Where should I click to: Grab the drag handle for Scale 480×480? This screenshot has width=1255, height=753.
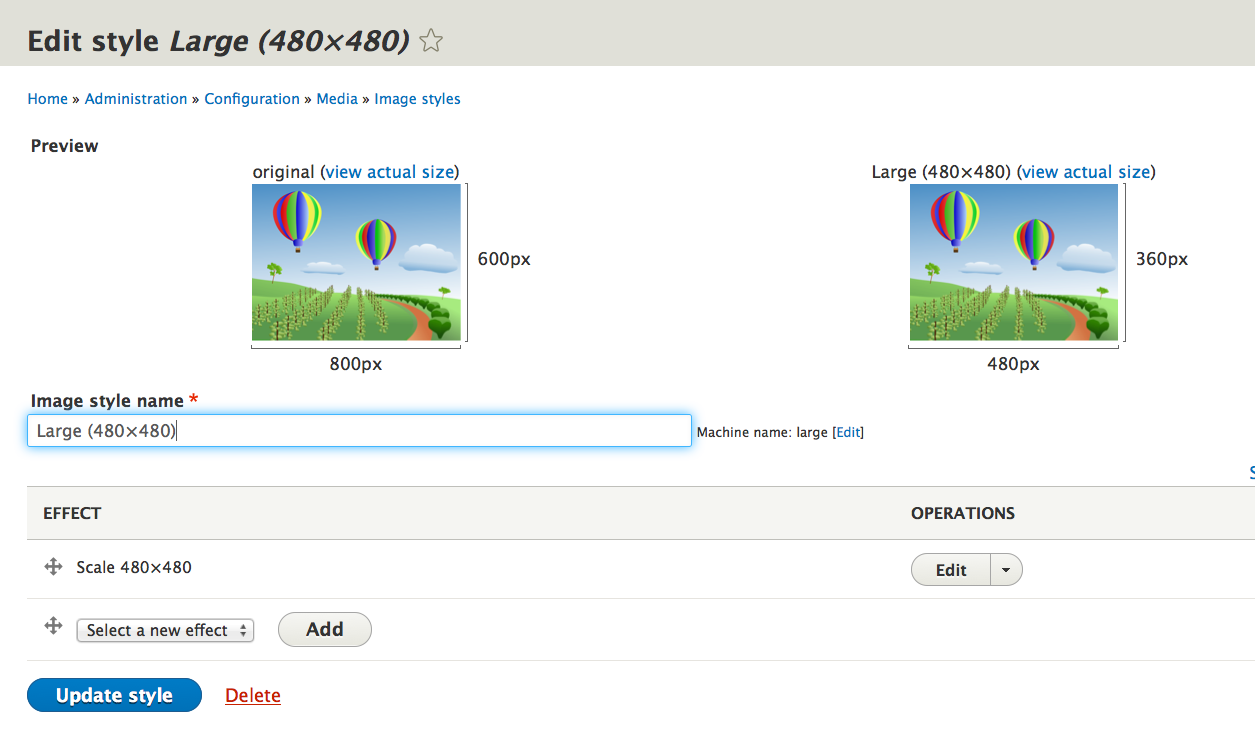coord(54,567)
